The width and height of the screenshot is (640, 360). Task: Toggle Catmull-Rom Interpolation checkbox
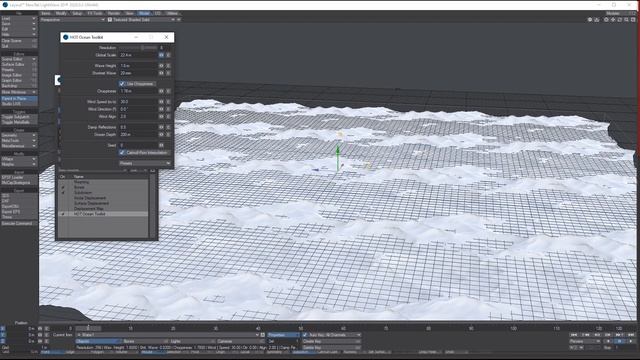point(122,153)
